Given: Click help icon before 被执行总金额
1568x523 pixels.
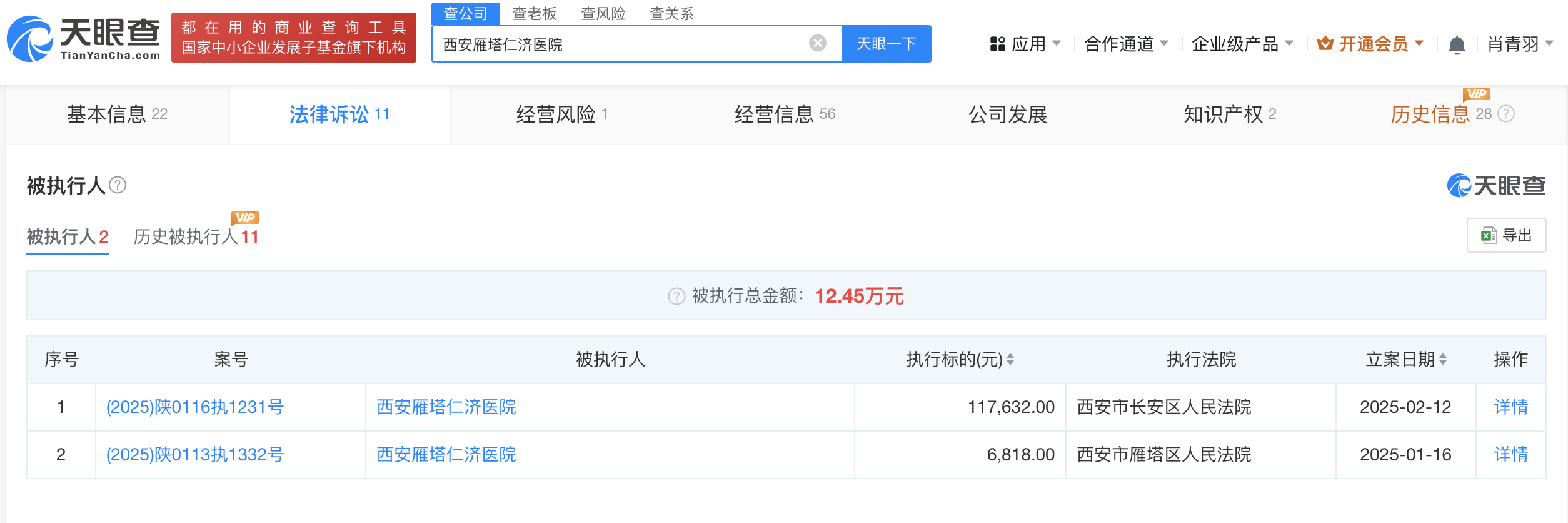Looking at the screenshot, I should pyautogui.click(x=676, y=296).
